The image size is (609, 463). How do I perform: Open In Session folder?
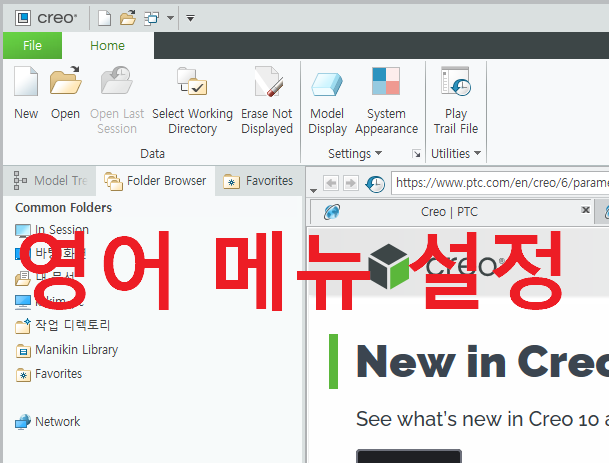click(52, 230)
